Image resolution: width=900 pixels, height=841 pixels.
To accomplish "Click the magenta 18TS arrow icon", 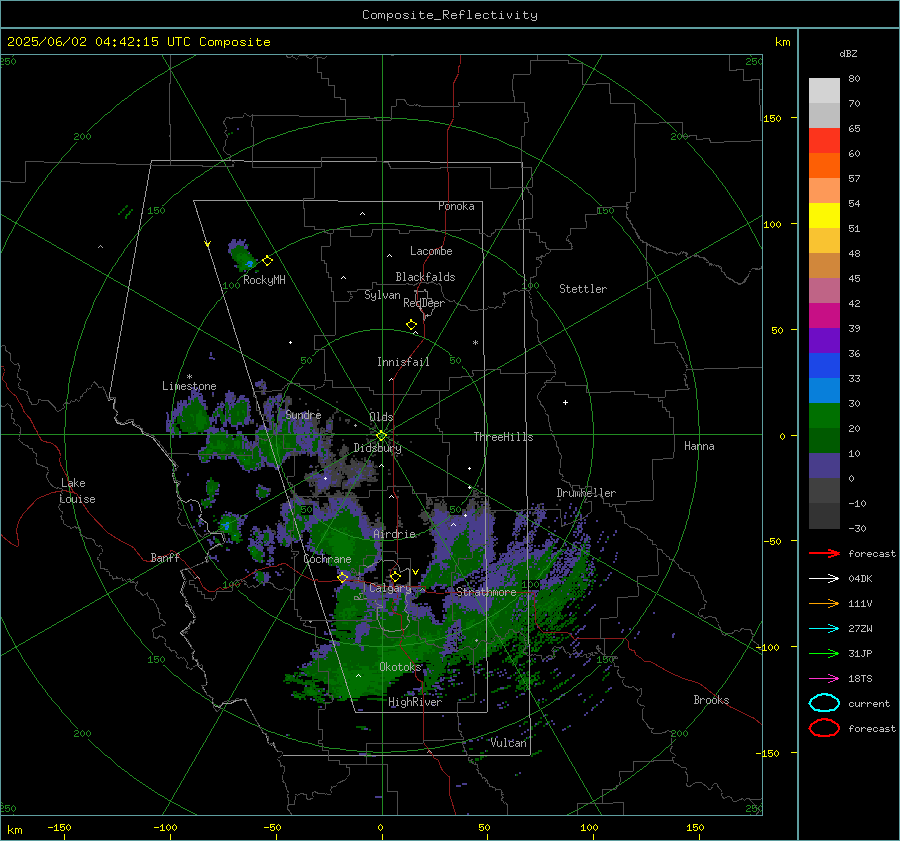I will [x=824, y=679].
